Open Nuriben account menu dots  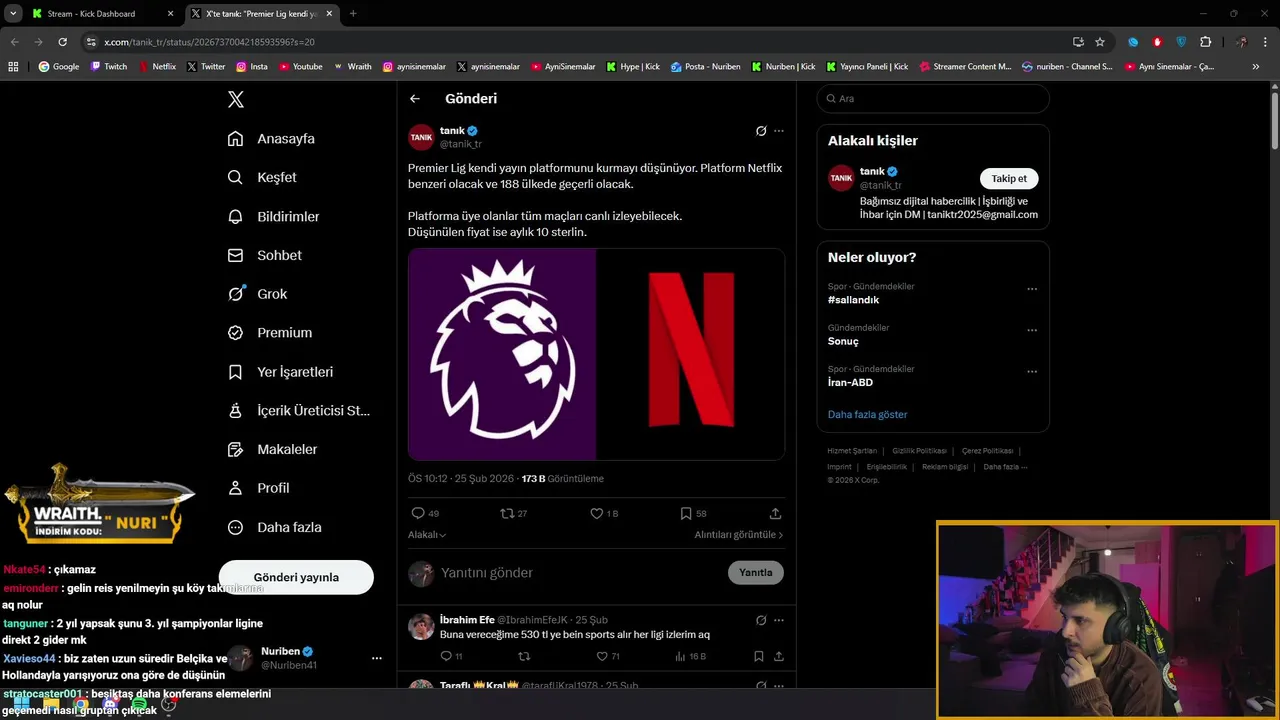point(377,658)
